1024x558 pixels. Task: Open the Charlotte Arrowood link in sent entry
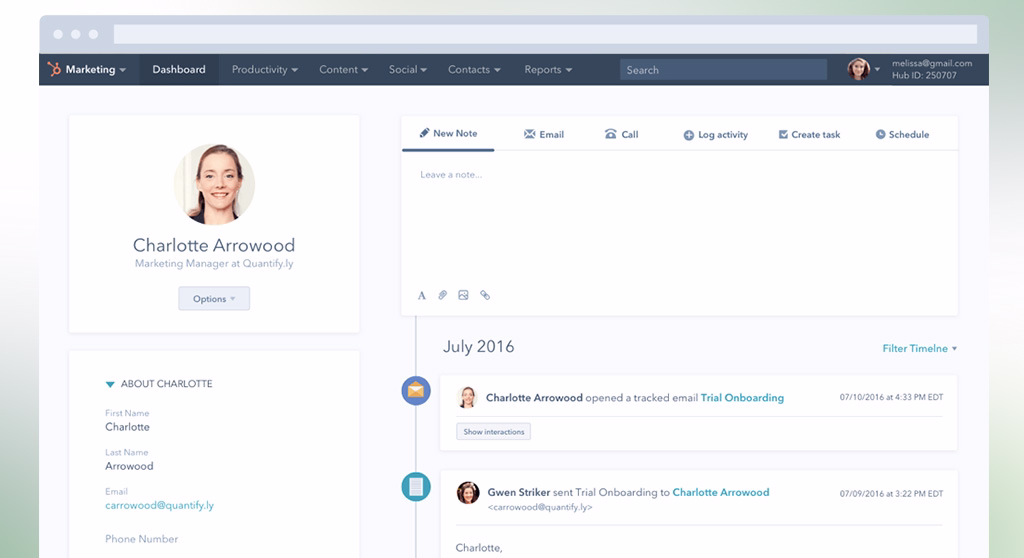pos(721,492)
